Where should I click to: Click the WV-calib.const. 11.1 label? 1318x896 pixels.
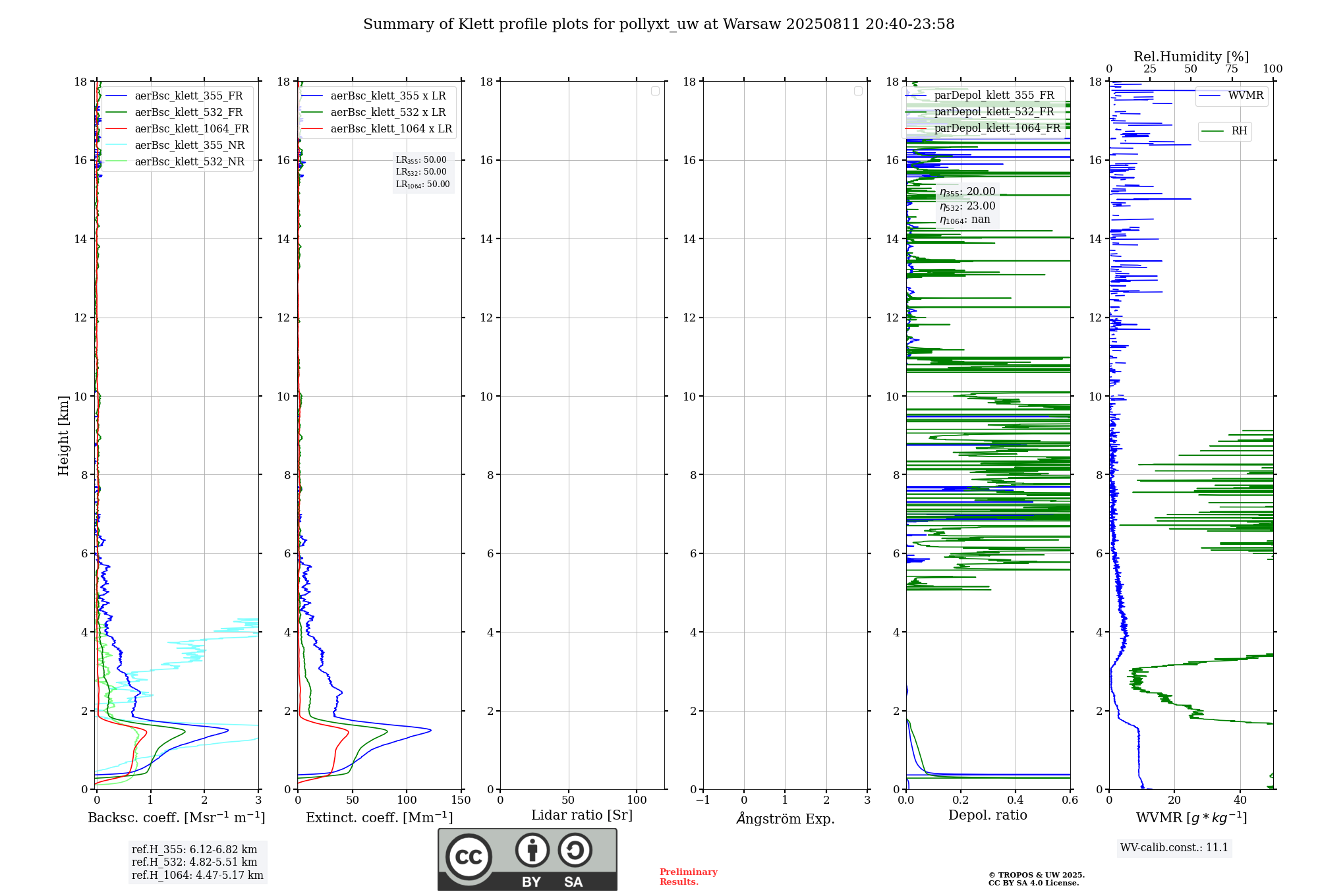coord(1174,848)
